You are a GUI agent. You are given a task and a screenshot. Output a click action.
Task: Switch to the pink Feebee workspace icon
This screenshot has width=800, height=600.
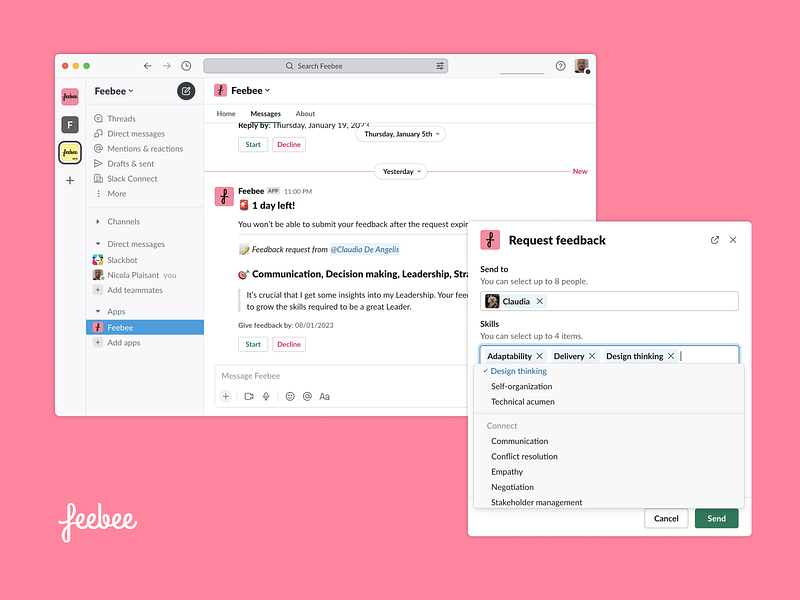[70, 96]
